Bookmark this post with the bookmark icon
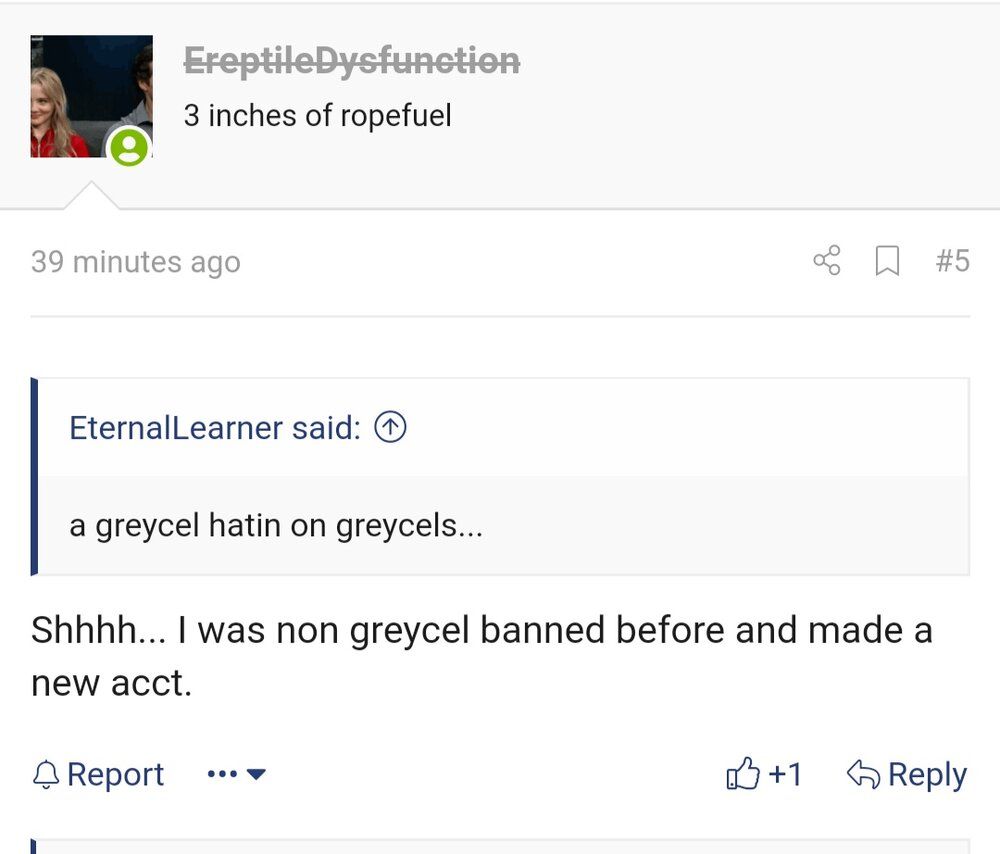Viewport: 1000px width, 854px height. click(x=887, y=260)
